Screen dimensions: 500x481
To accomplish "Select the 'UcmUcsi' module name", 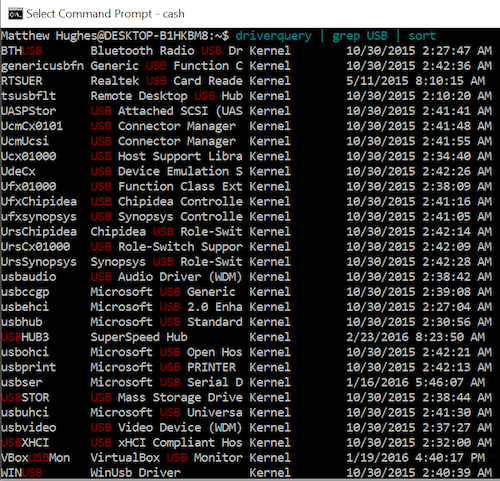I will click(x=25, y=141).
